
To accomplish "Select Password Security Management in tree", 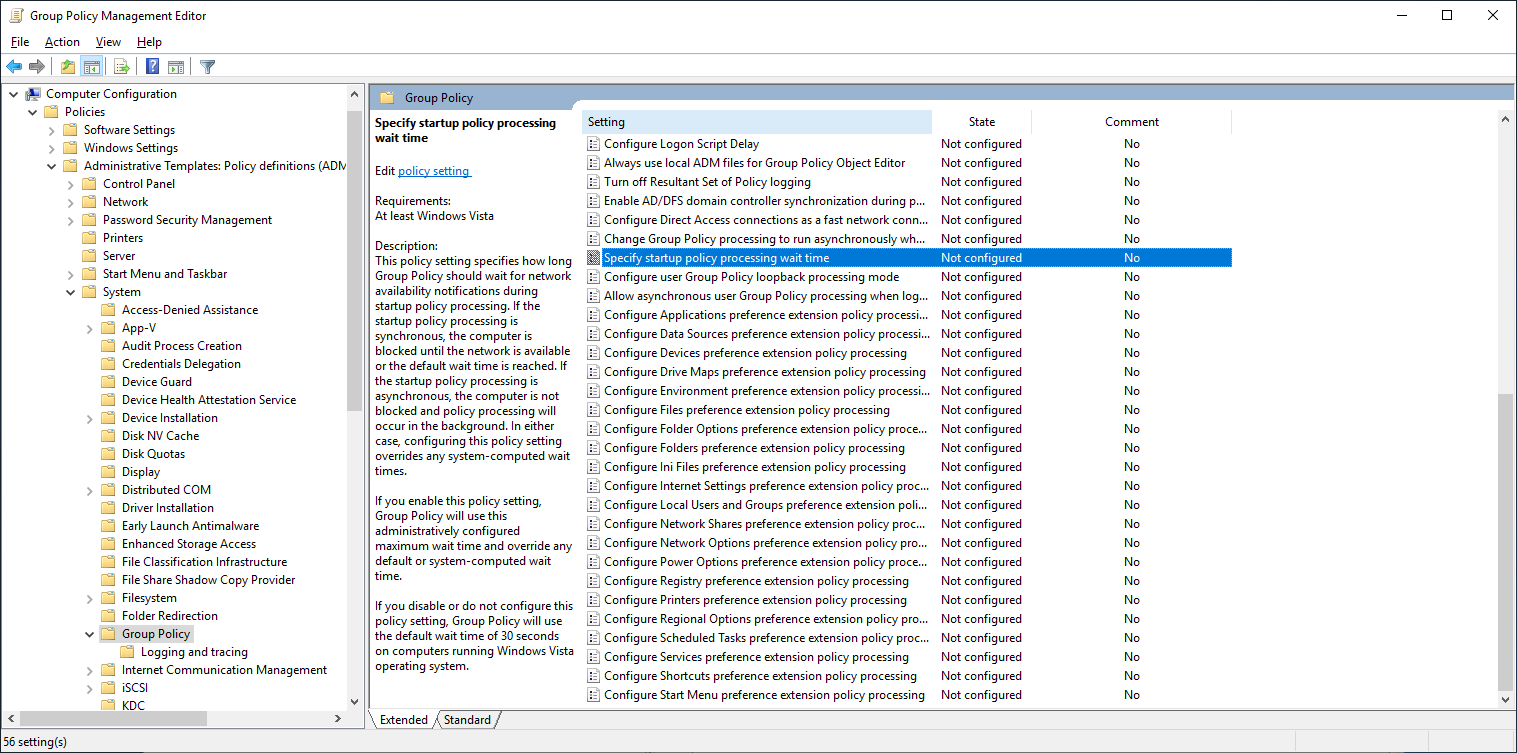I will coord(187,220).
